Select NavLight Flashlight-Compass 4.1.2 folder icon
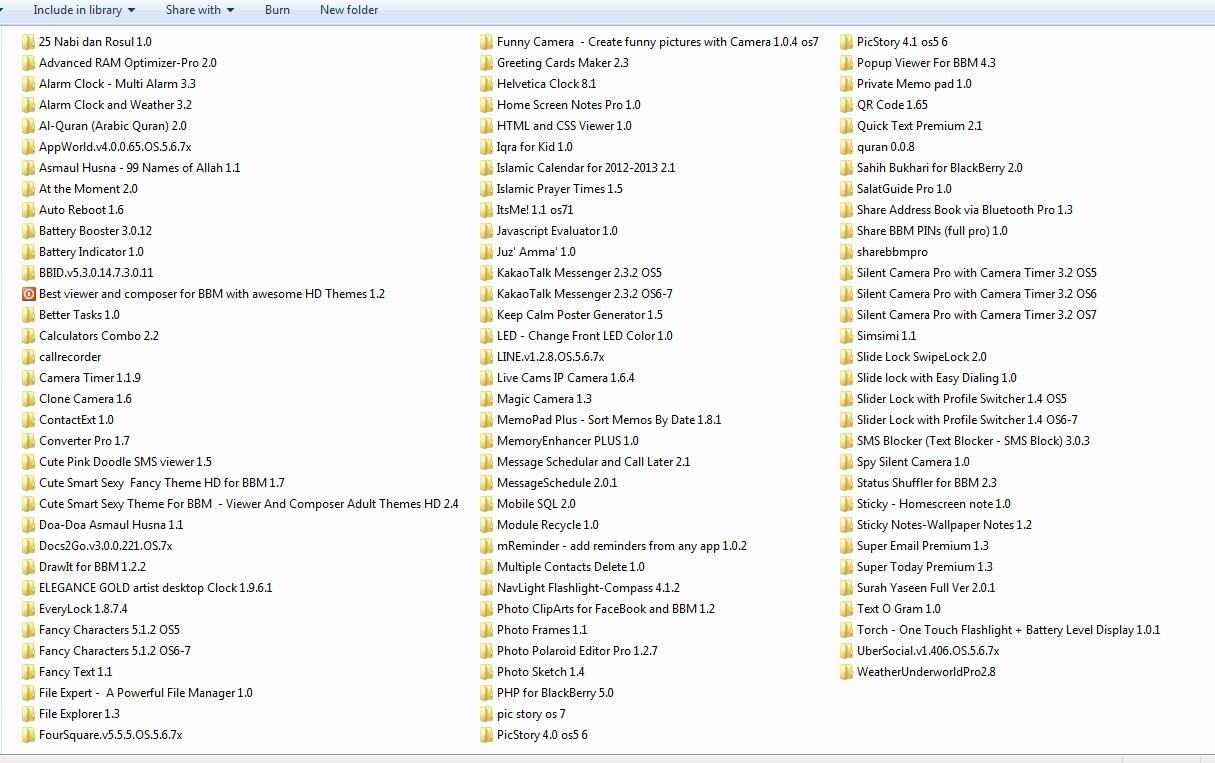Image resolution: width=1215 pixels, height=763 pixels. pyautogui.click(x=486, y=588)
